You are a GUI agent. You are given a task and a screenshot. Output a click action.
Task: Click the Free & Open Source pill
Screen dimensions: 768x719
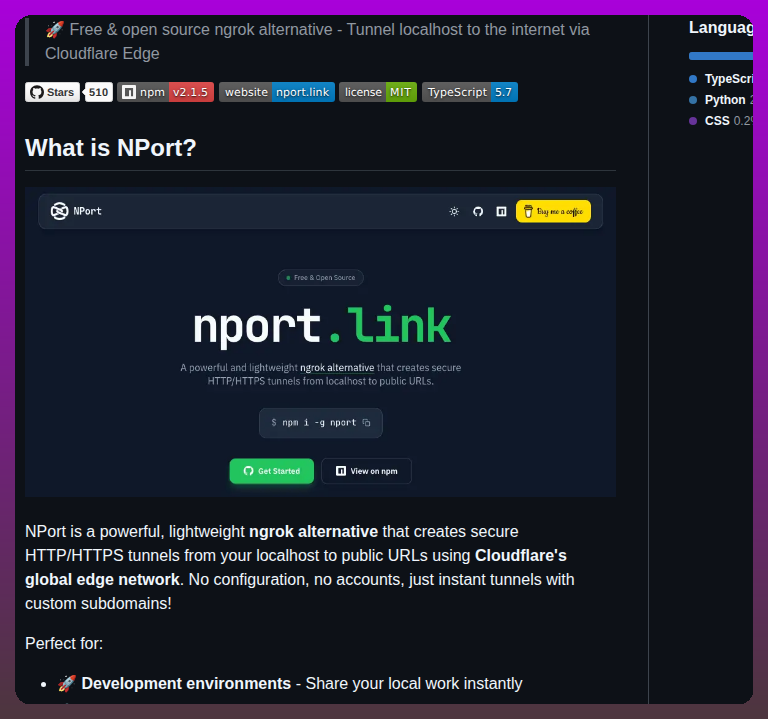coord(321,278)
